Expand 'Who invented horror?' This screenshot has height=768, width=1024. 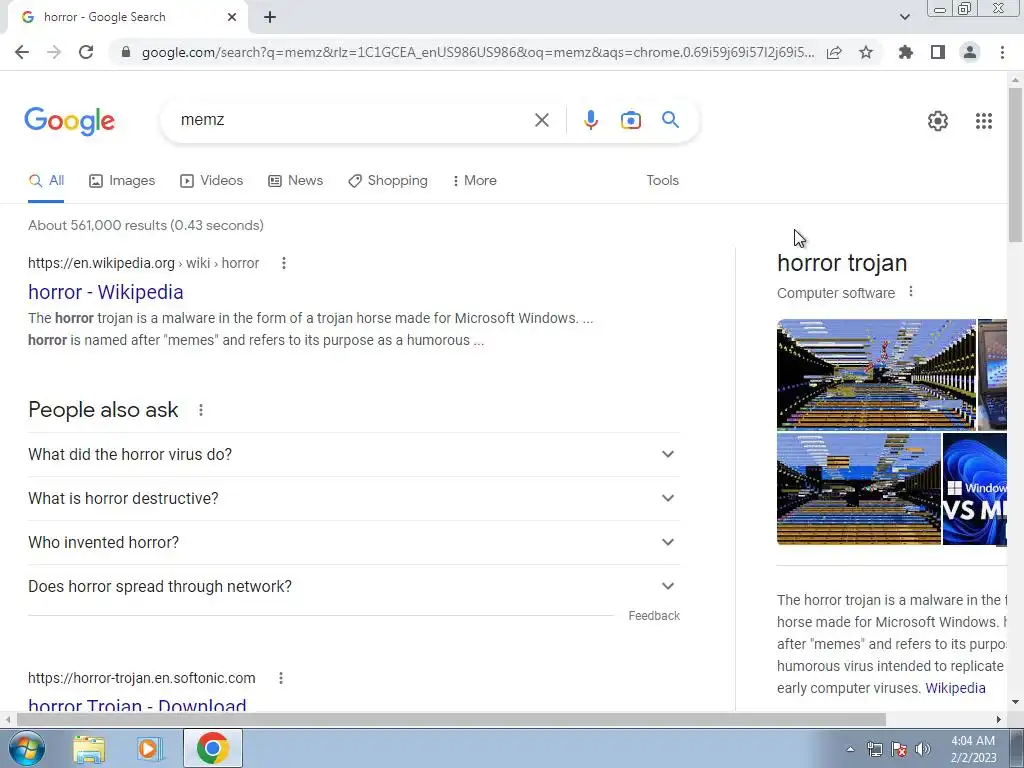(x=354, y=543)
